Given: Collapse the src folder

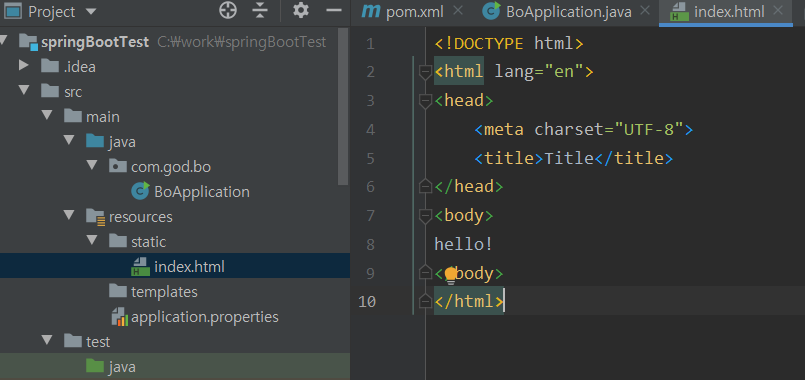Looking at the screenshot, I should pyautogui.click(x=23, y=91).
